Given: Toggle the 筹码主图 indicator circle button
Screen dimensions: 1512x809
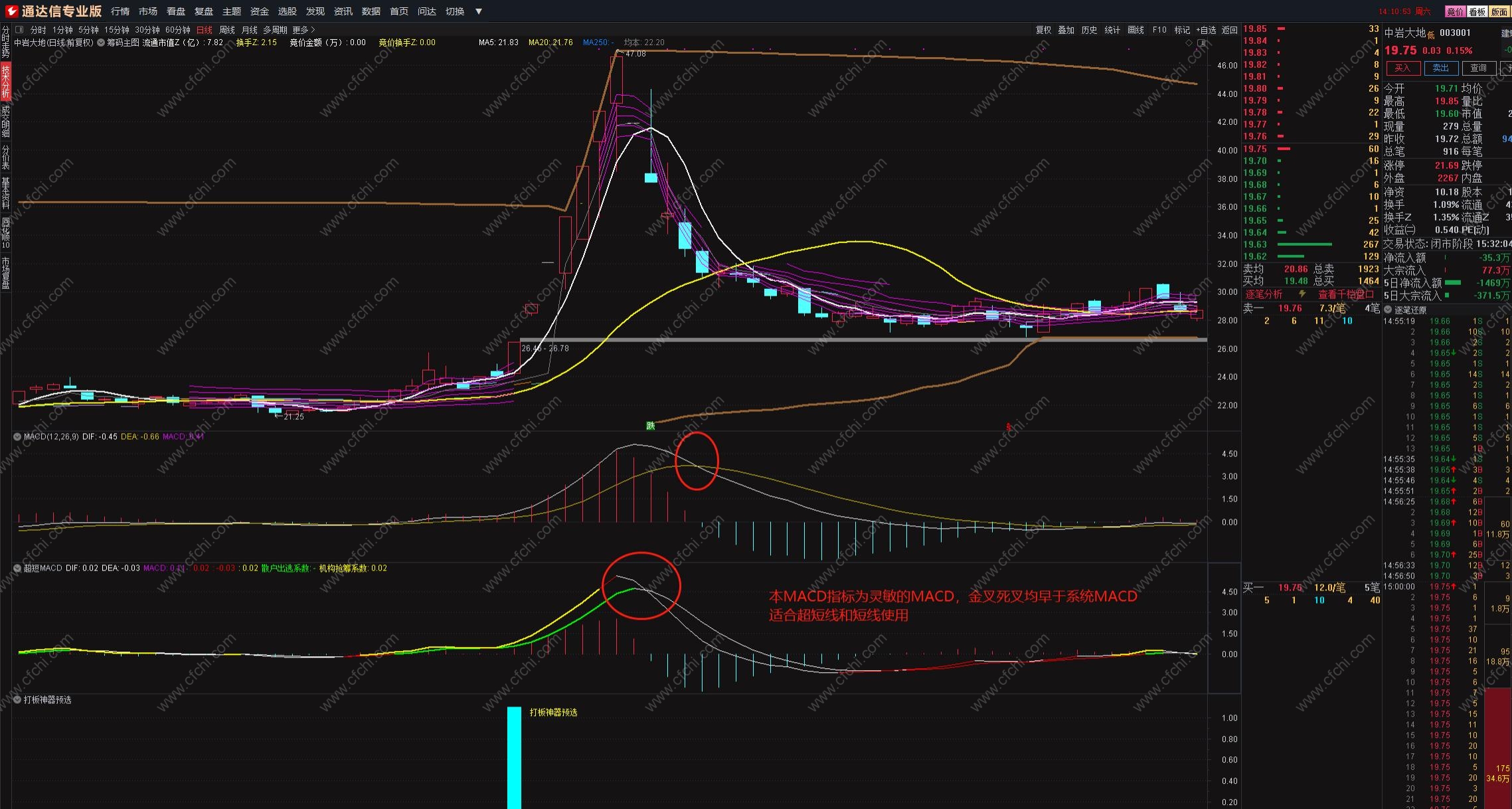Looking at the screenshot, I should point(101,43).
